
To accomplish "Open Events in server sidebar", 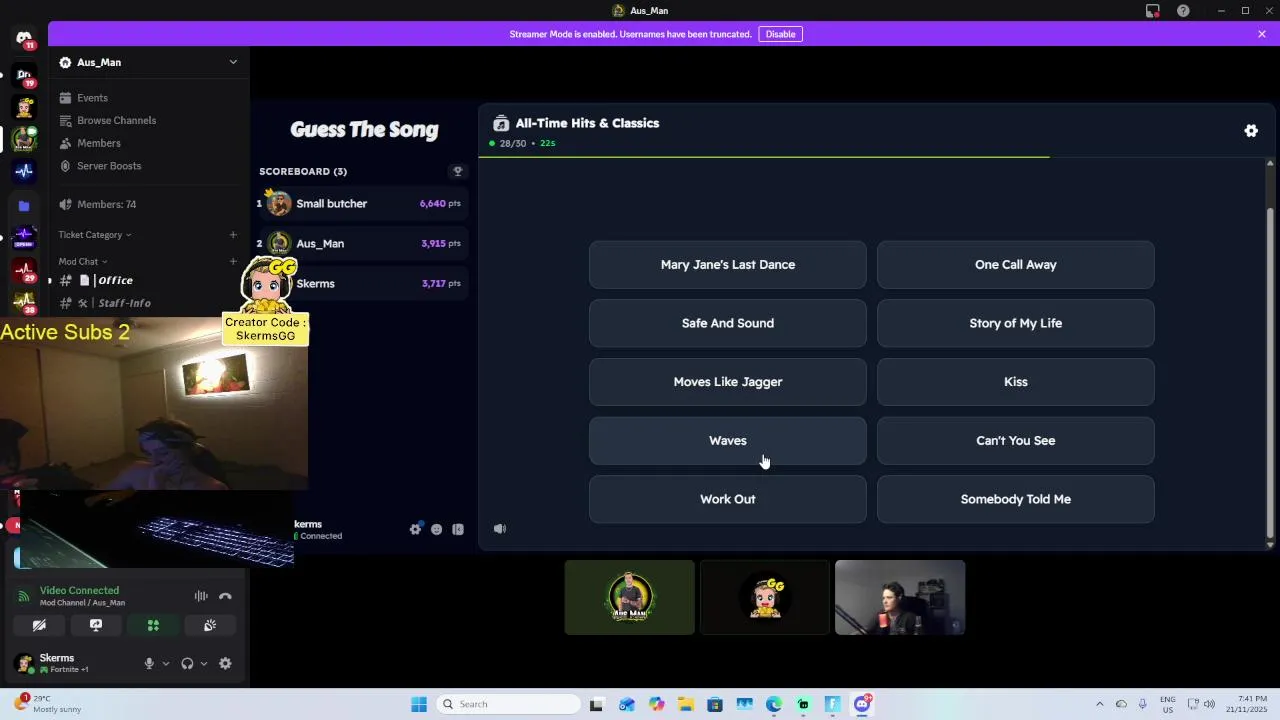I will click(92, 98).
